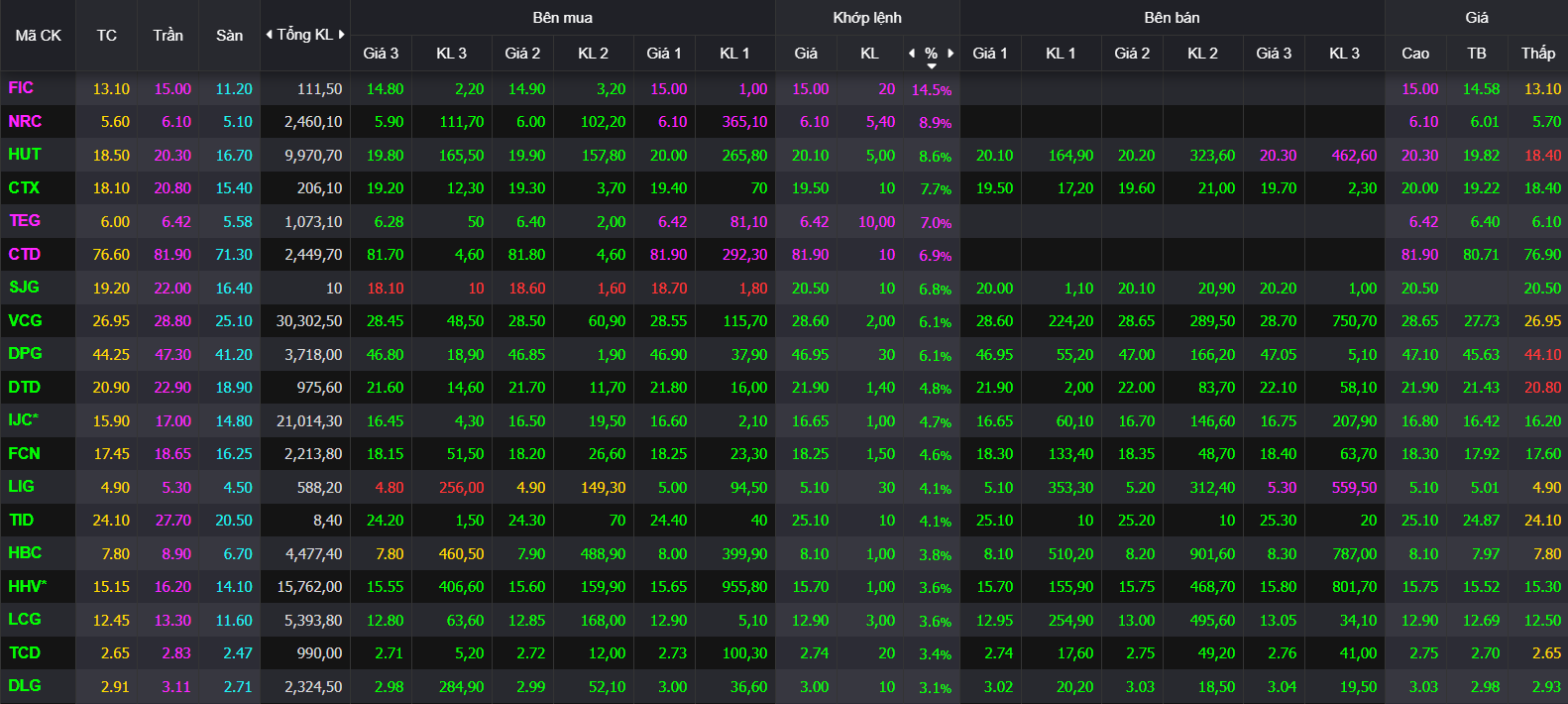
Task: Click matched volume 10,00 in TEG row
Action: click(876, 222)
